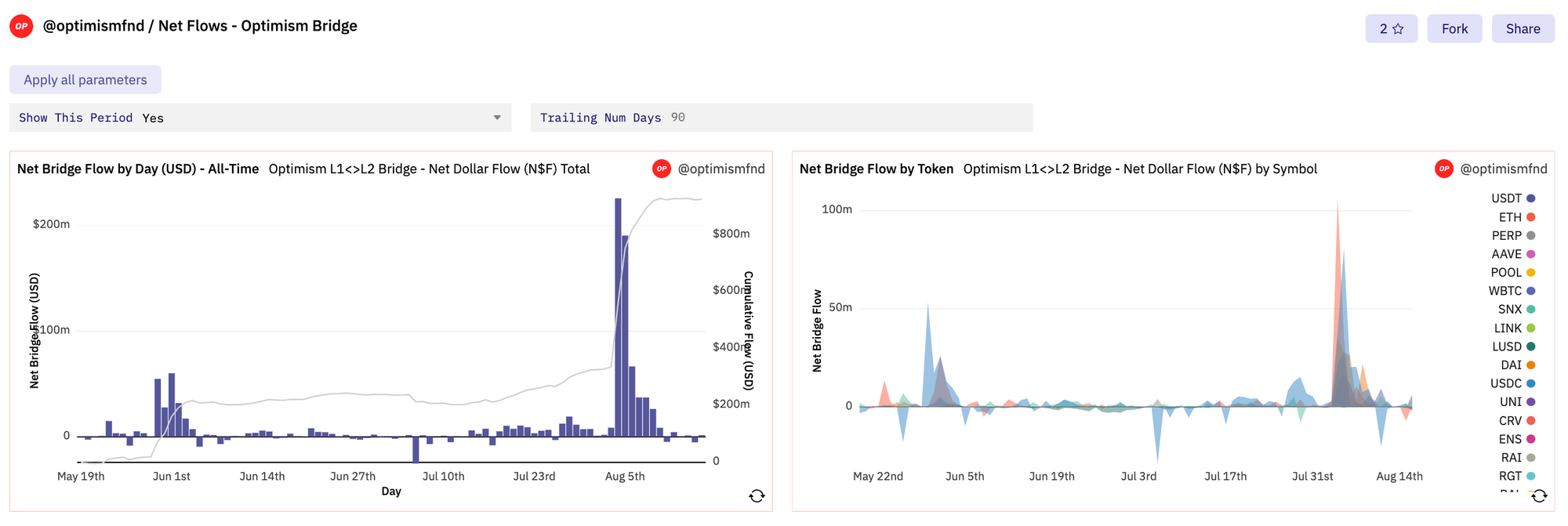Click the 'May 22nd' x-axis label
This screenshot has width=1568, height=526.
coord(878,477)
